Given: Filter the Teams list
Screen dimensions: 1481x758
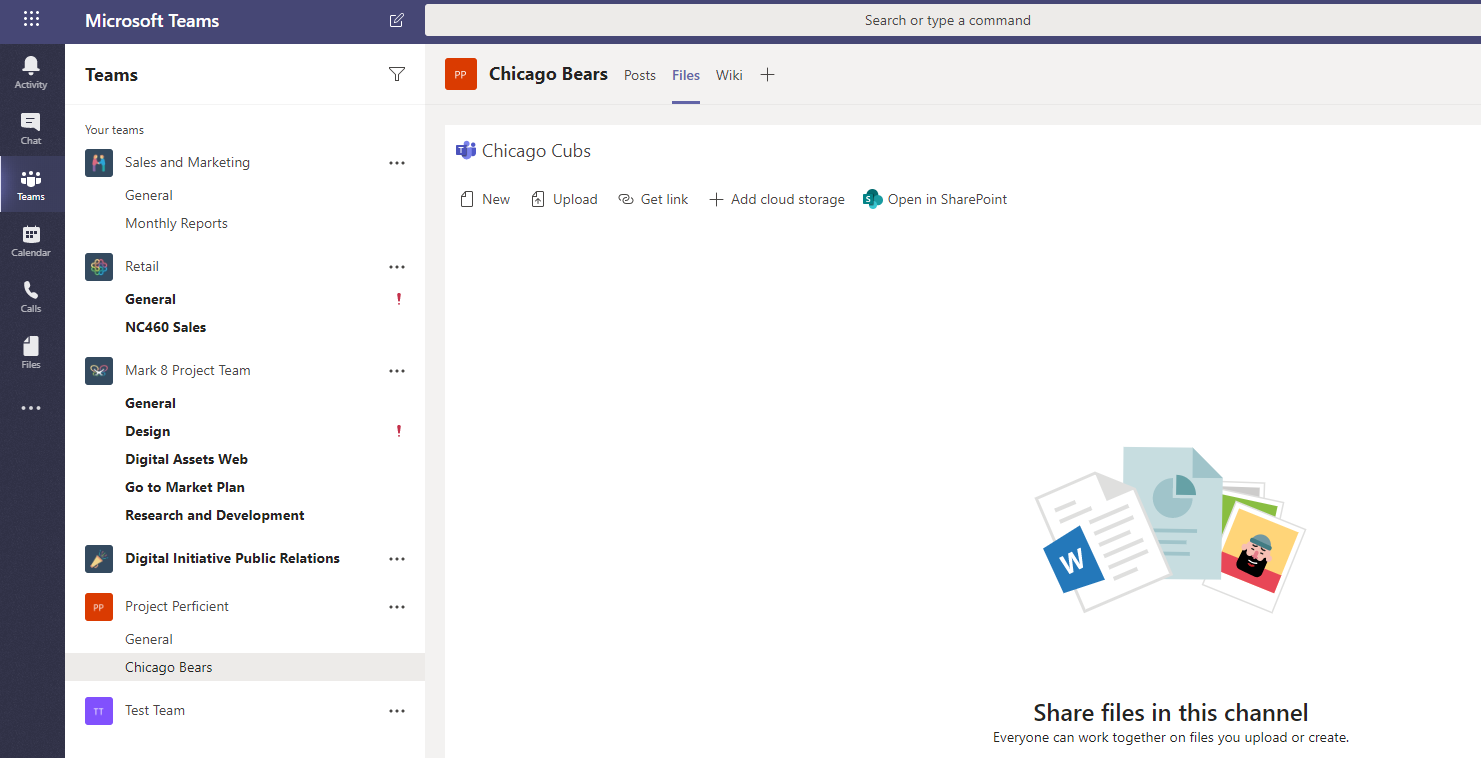Looking at the screenshot, I should tap(397, 73).
